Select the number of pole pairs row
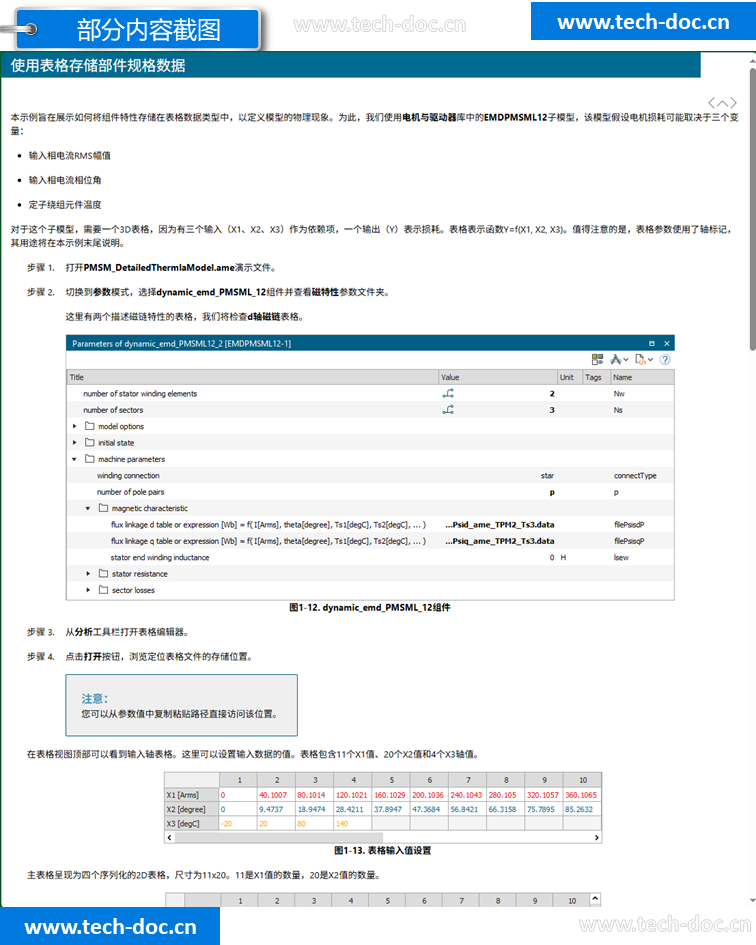This screenshot has height=945, width=756. pyautogui.click(x=370, y=492)
